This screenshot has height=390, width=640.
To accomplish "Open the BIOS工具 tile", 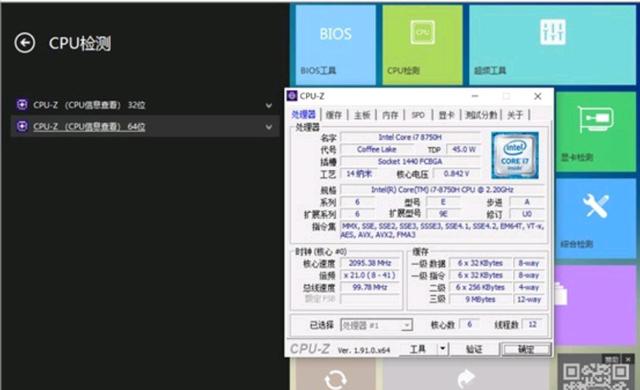I will point(336,45).
